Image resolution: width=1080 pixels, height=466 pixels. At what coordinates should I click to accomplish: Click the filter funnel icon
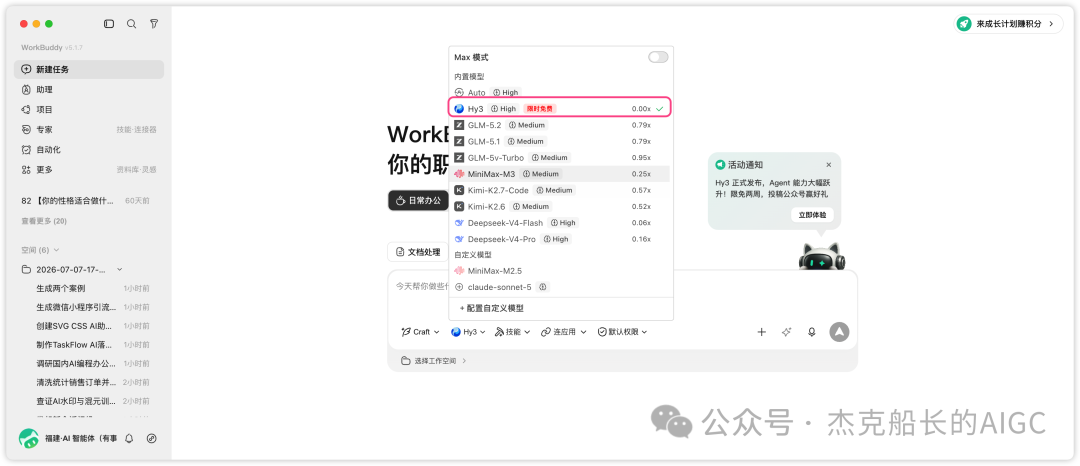coord(154,23)
